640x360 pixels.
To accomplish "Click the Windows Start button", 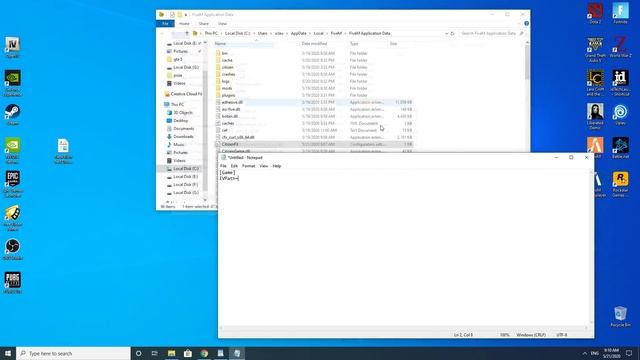I will [x=8, y=353].
